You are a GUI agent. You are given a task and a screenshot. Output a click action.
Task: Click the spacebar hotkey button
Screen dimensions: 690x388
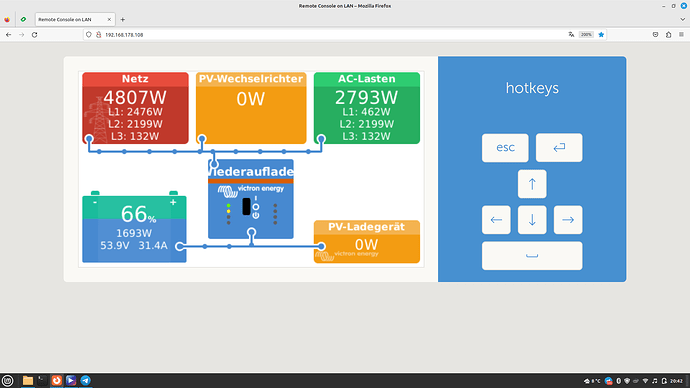click(x=532, y=256)
